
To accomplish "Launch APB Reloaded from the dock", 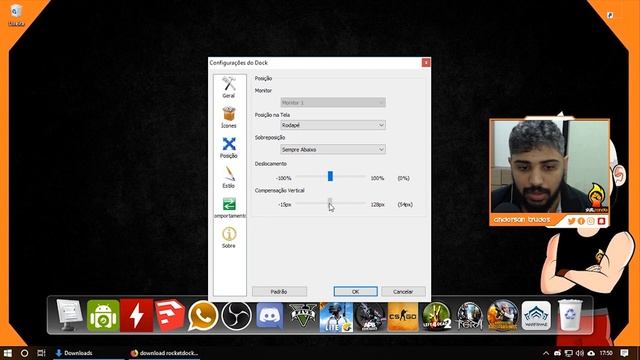I will click(x=370, y=316).
